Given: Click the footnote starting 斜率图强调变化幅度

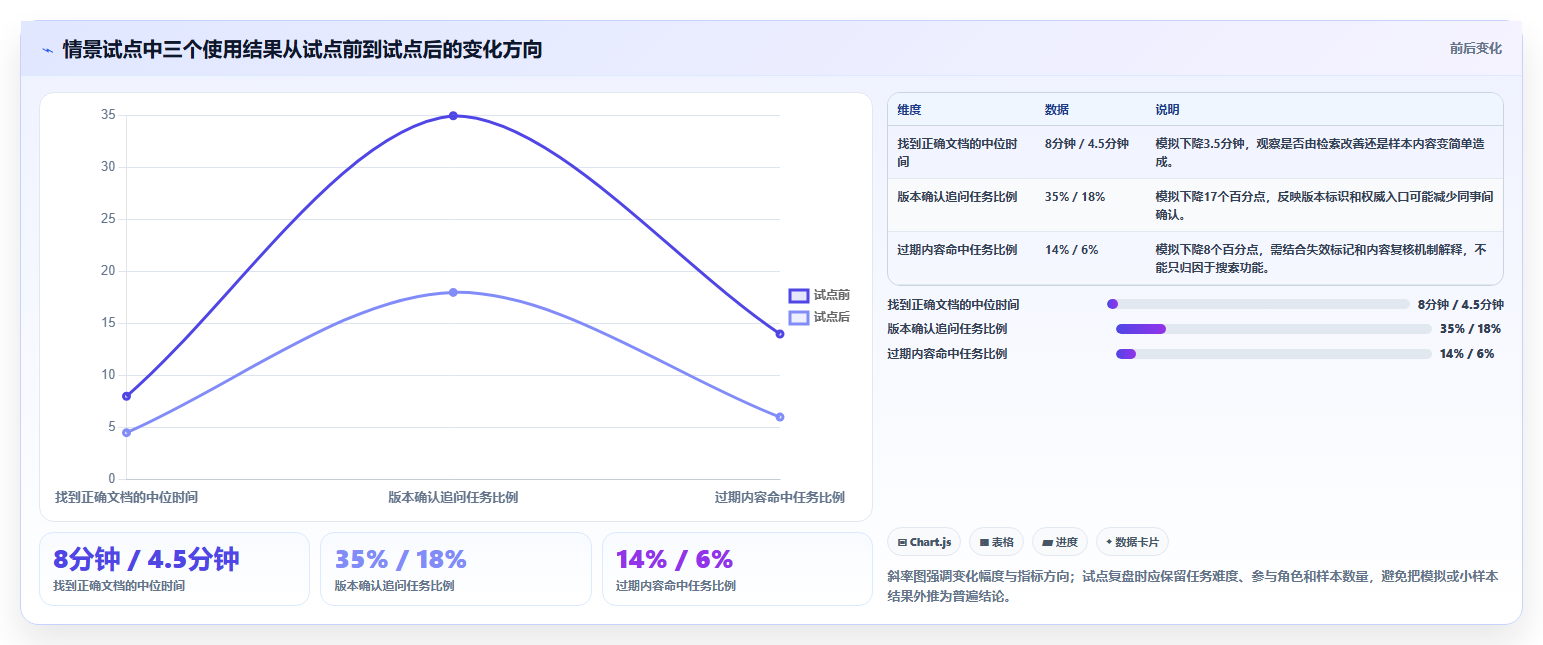Looking at the screenshot, I should [1192, 587].
